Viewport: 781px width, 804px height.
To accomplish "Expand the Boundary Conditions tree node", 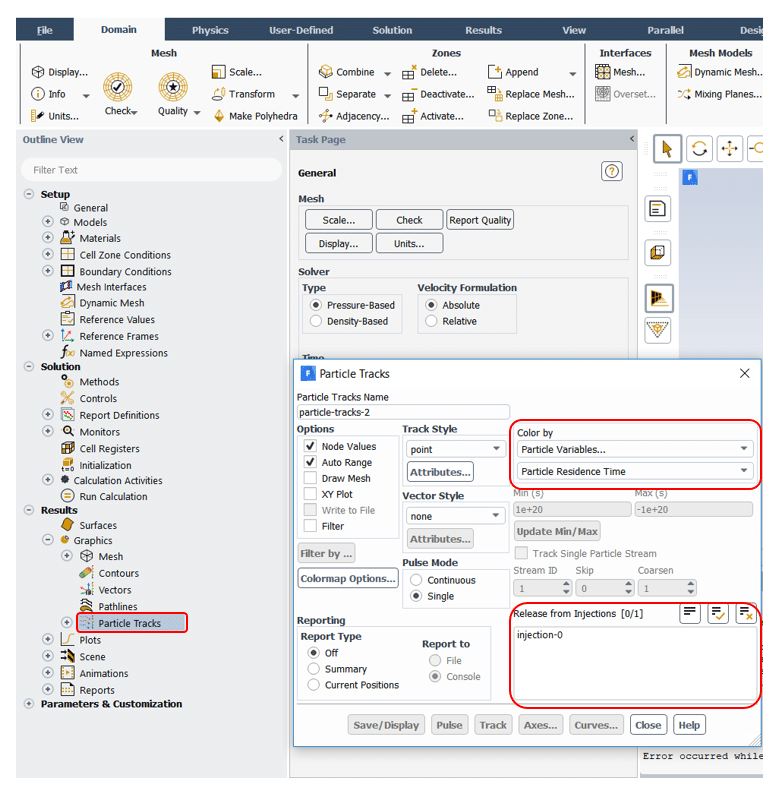I will tap(48, 271).
